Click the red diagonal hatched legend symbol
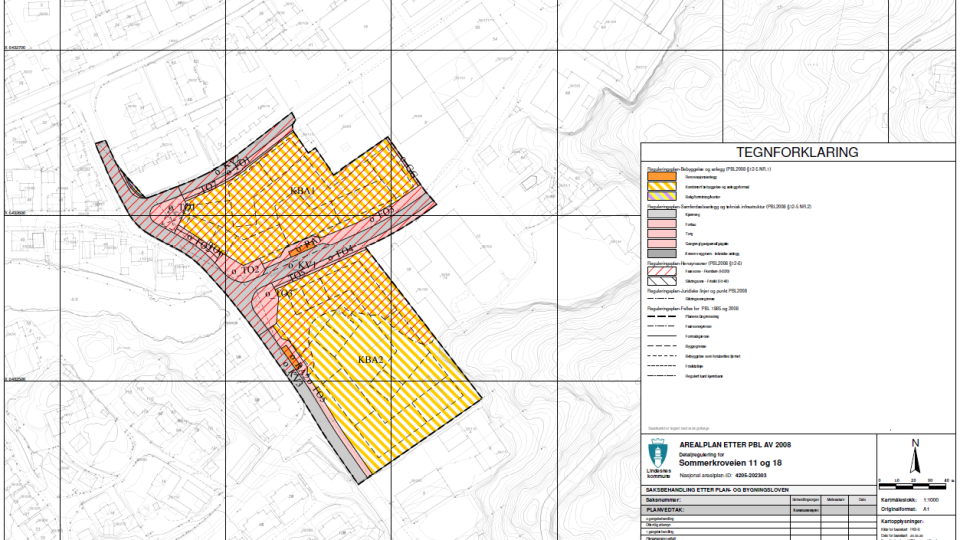Image resolution: width=960 pixels, height=540 pixels. [663, 269]
